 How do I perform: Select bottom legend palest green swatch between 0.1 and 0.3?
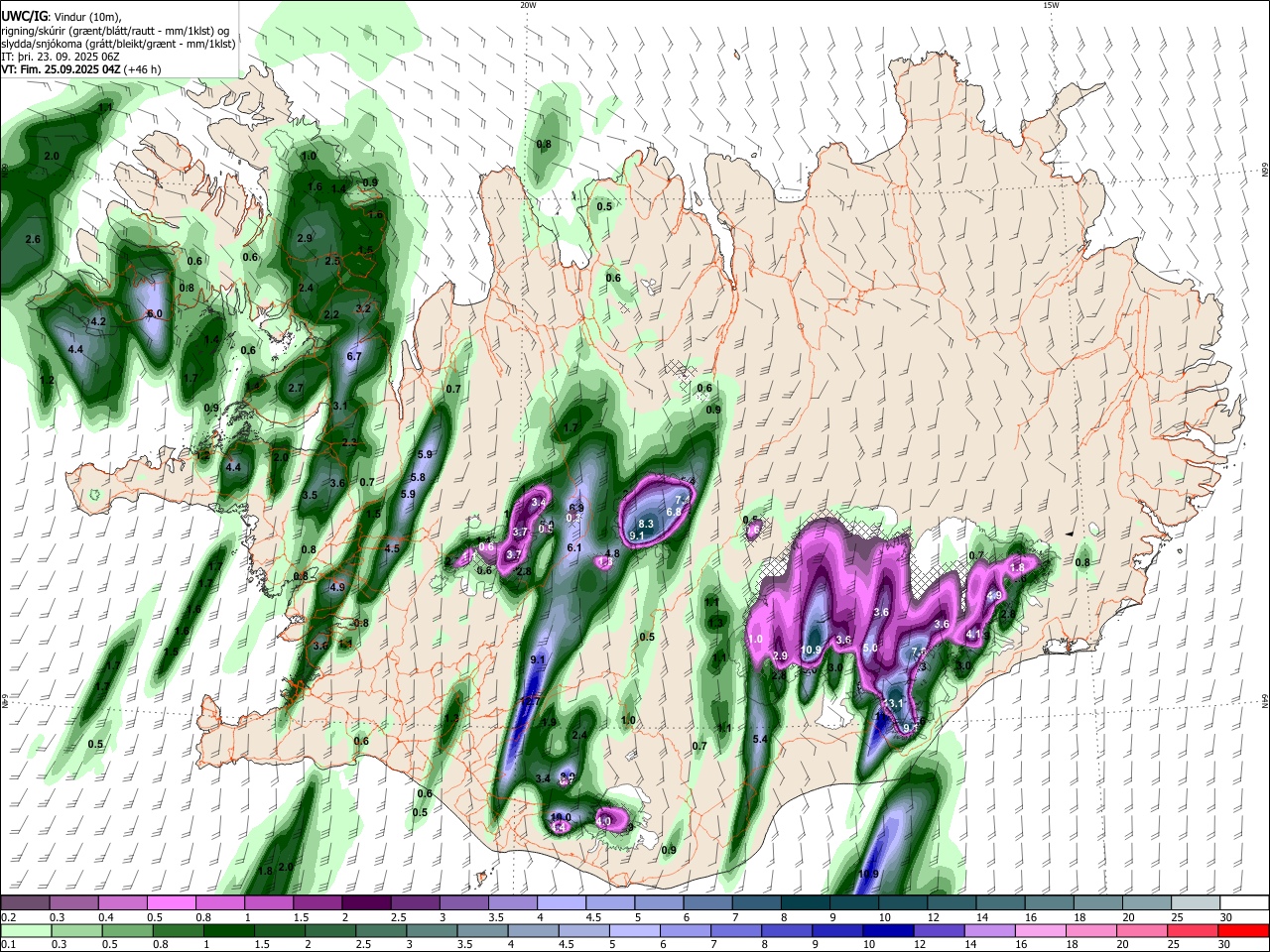point(26,930)
